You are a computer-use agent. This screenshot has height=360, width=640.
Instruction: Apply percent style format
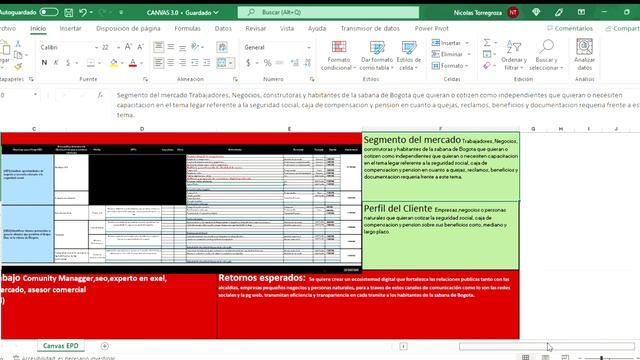point(267,63)
